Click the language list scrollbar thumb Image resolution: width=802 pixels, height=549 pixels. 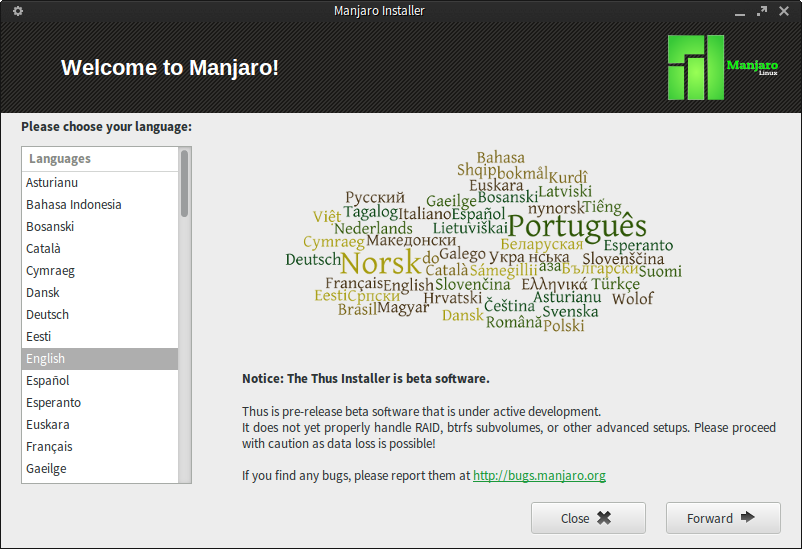point(184,183)
